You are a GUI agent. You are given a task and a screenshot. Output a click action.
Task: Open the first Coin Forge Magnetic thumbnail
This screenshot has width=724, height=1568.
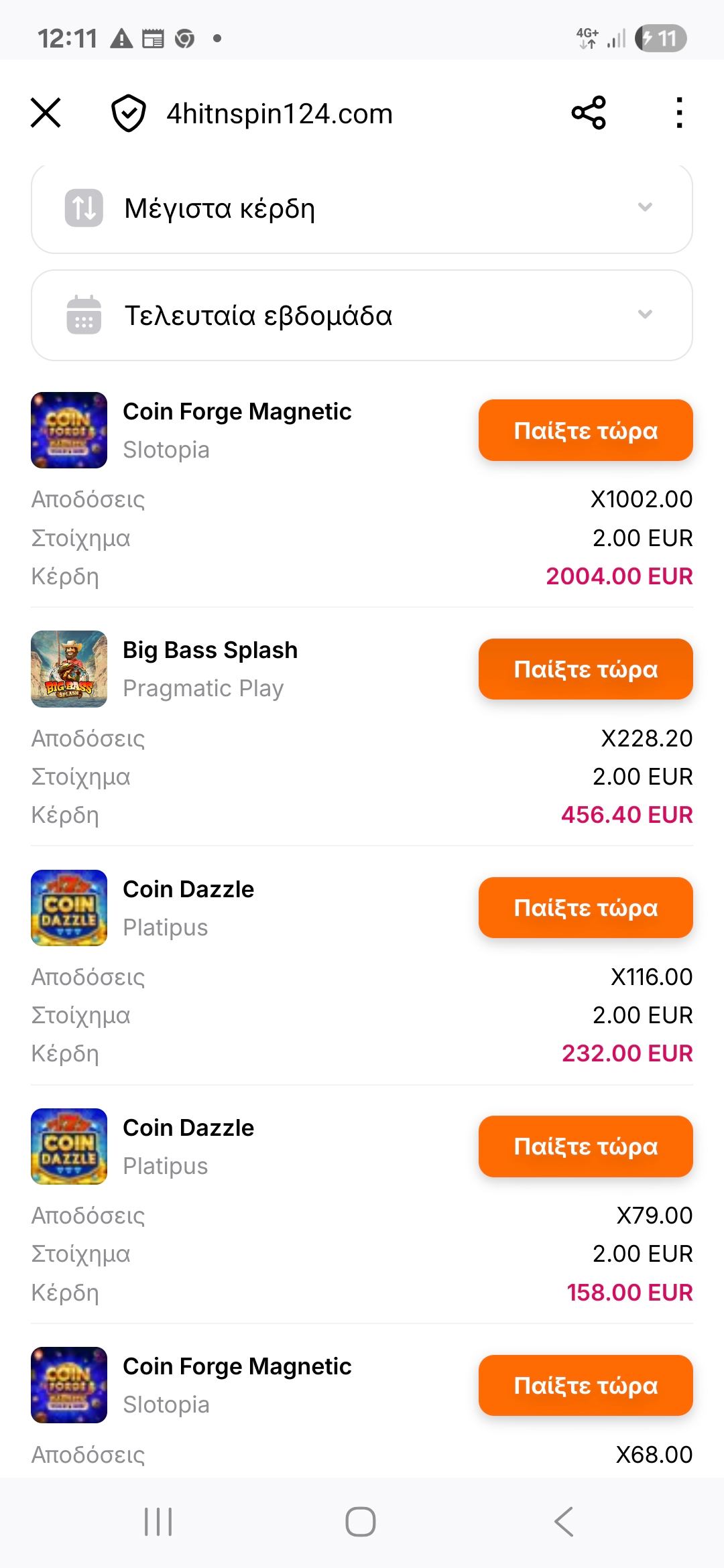click(69, 430)
